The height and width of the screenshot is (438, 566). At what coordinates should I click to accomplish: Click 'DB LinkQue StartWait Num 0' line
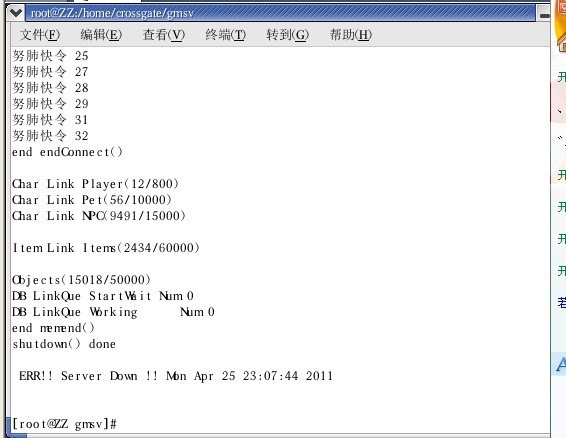coord(103,296)
